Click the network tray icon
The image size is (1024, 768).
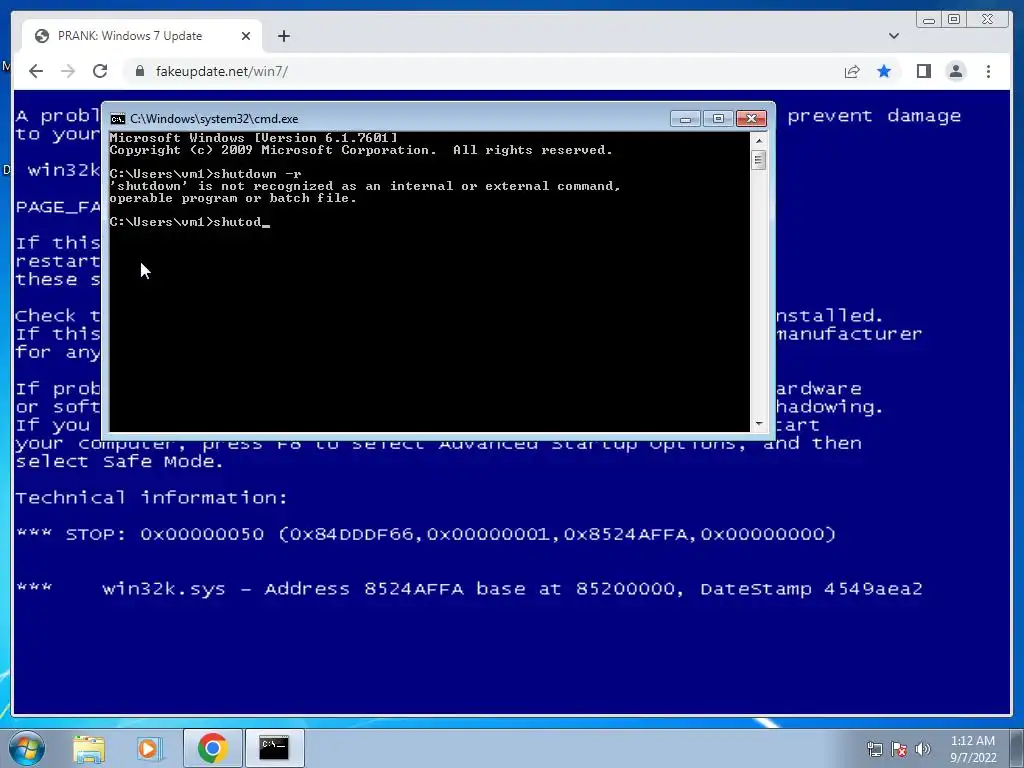pyautogui.click(x=874, y=749)
